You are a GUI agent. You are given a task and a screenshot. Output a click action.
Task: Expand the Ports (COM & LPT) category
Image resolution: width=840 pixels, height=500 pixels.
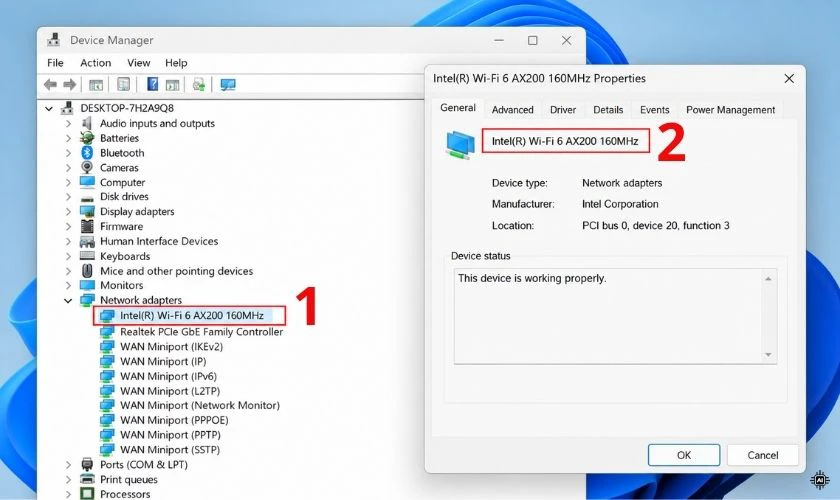[68, 465]
